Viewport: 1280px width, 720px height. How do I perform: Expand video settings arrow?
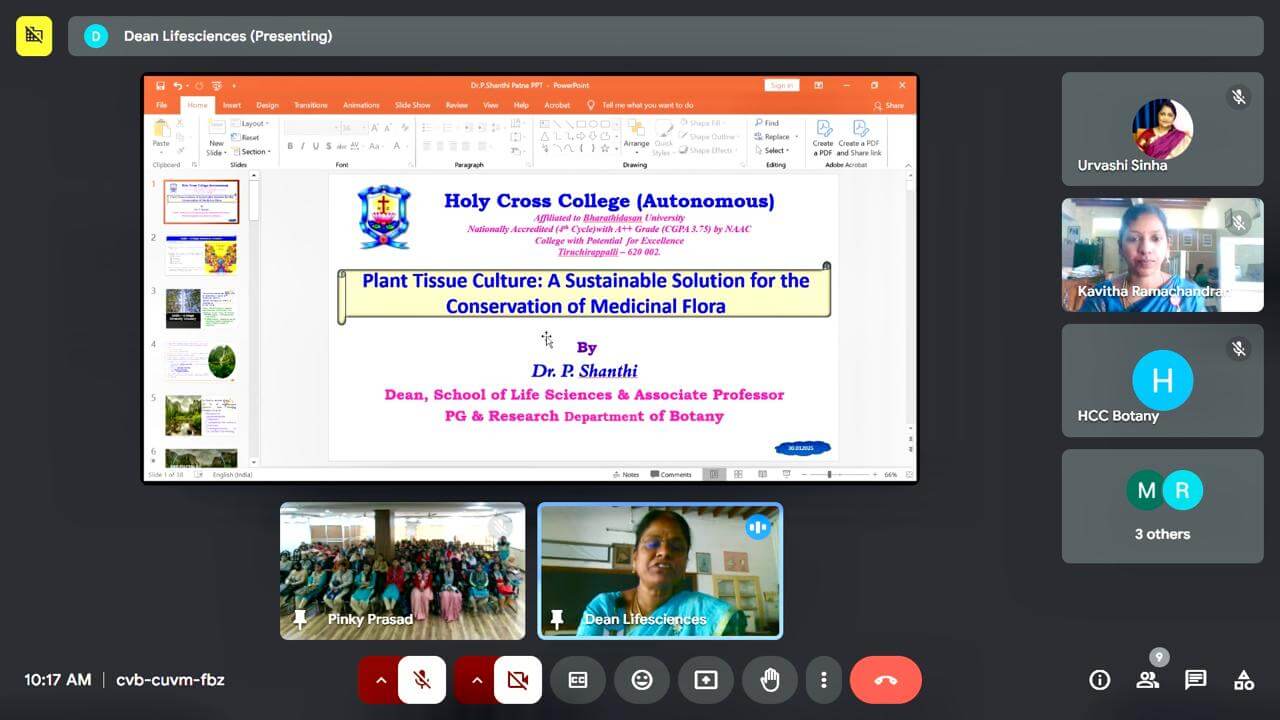pyautogui.click(x=476, y=680)
